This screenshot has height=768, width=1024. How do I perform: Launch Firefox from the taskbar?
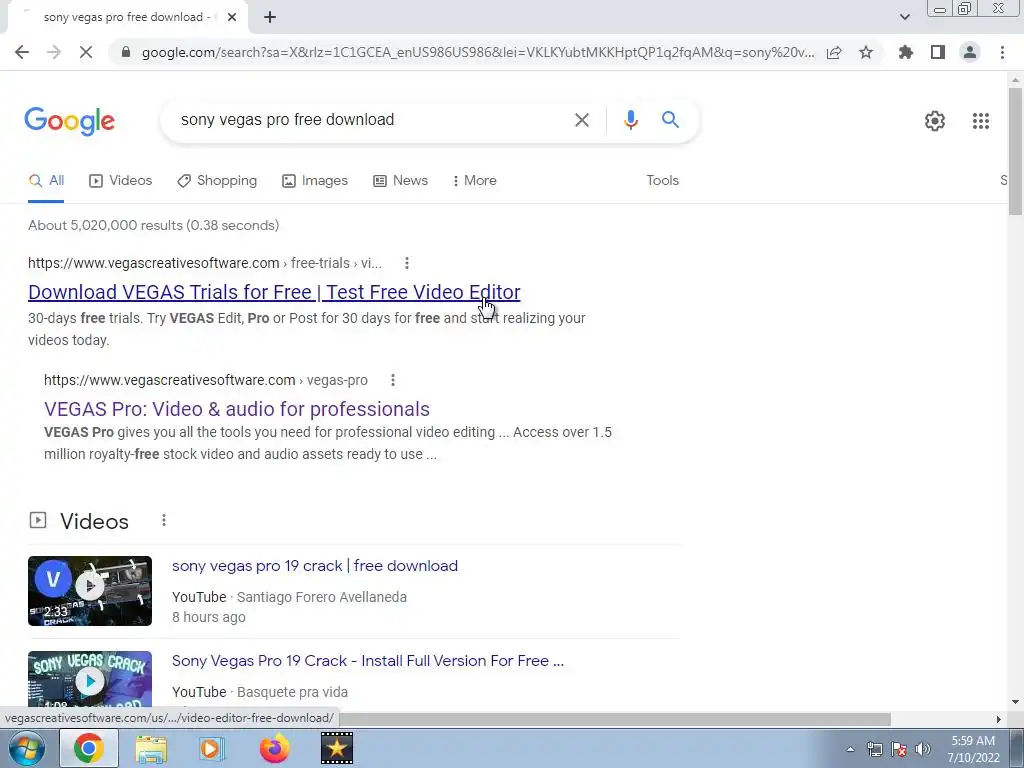point(274,749)
